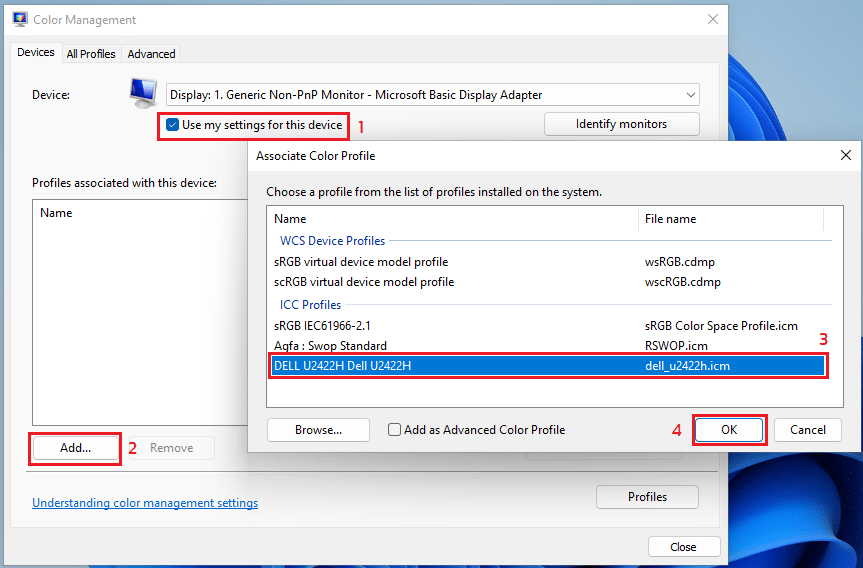
Task: Collapse the WCS Device Profiles group
Action: click(332, 241)
